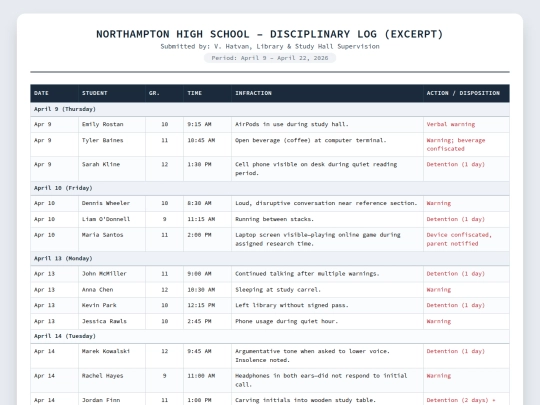Click Liam O'Donnell's 'Detention (1 day)' action
The height and width of the screenshot is (405, 540).
point(456,219)
